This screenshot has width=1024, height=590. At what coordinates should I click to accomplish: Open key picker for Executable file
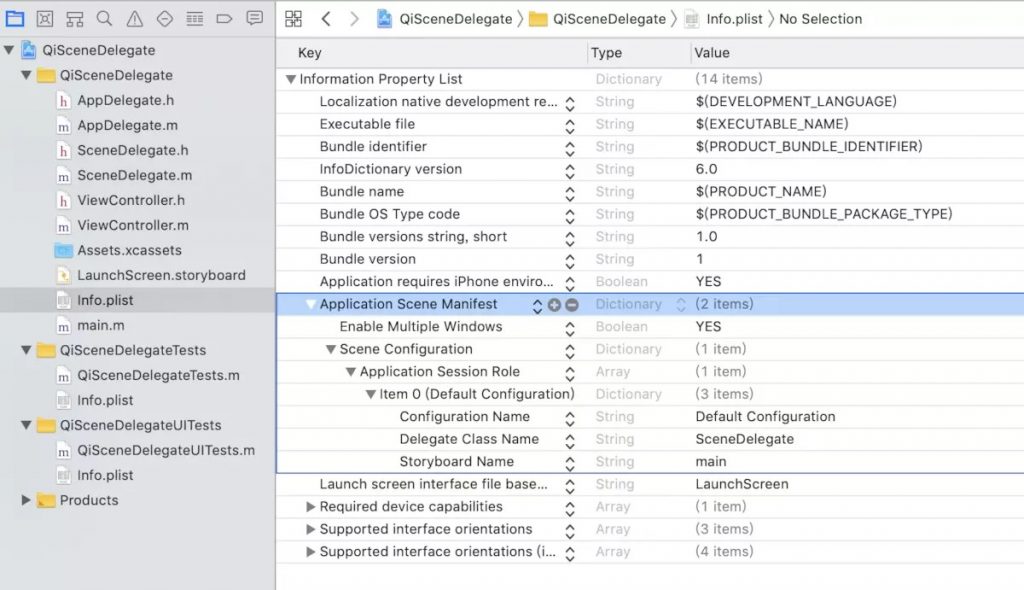click(570, 125)
